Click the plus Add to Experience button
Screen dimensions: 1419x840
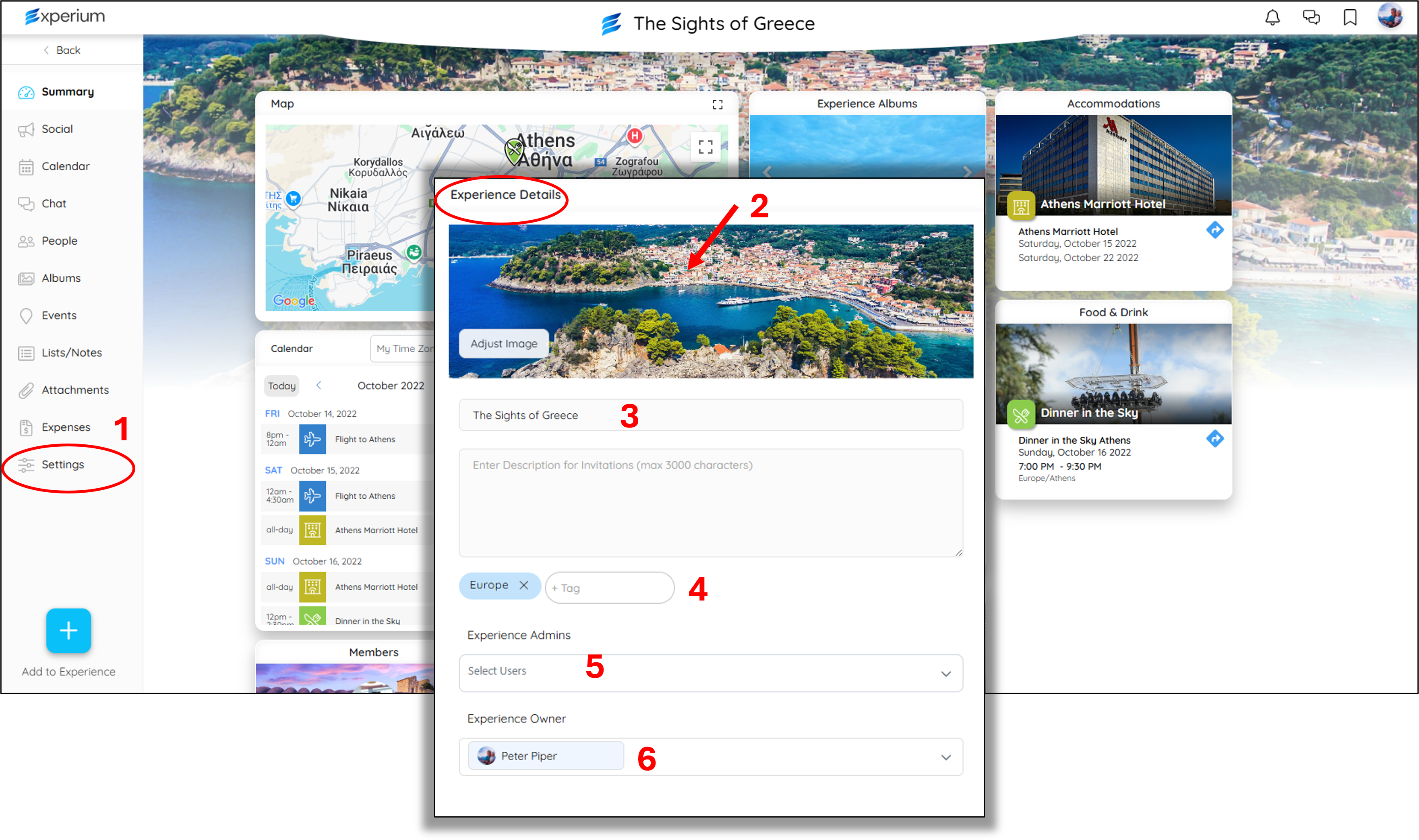tap(68, 631)
